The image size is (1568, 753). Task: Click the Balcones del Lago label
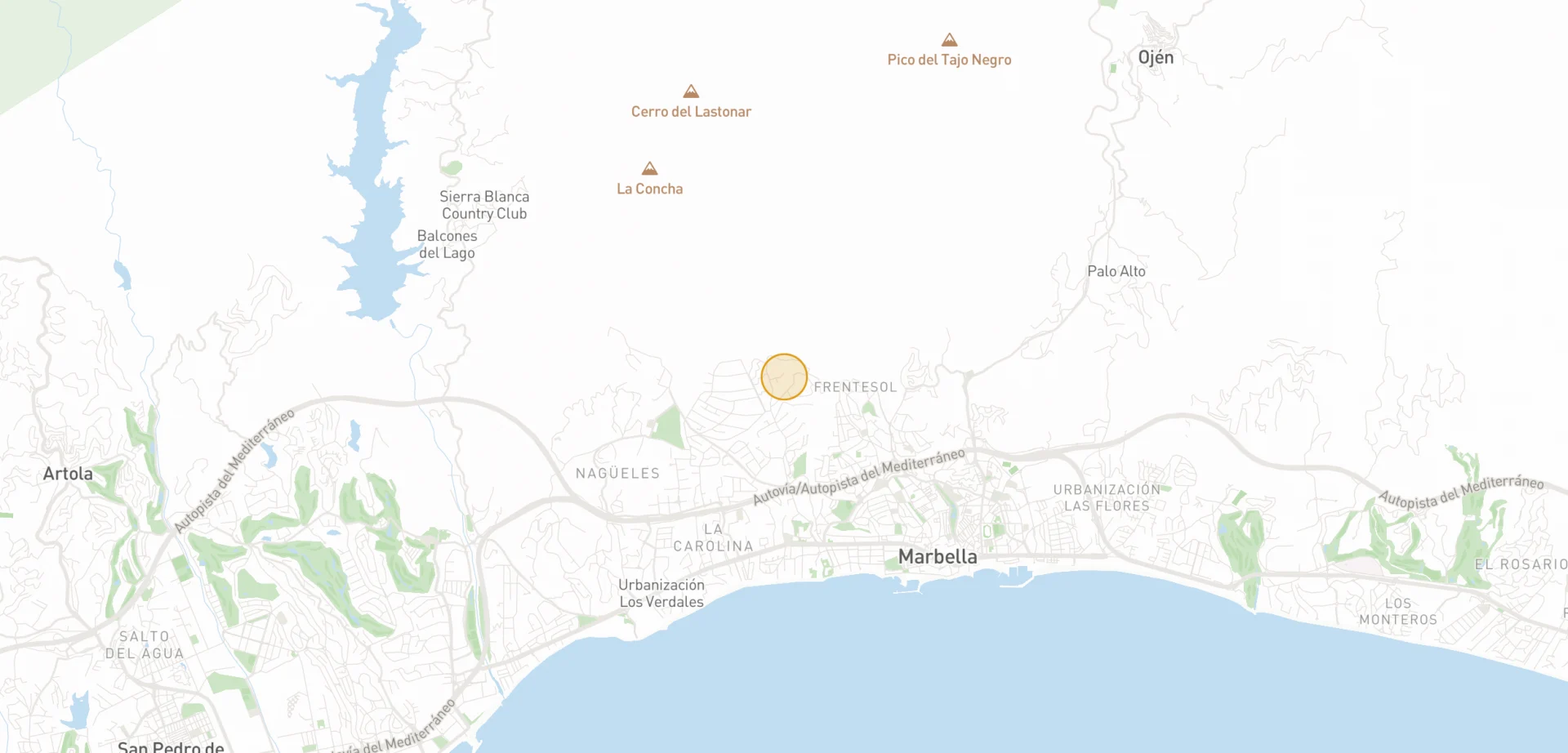[447, 244]
